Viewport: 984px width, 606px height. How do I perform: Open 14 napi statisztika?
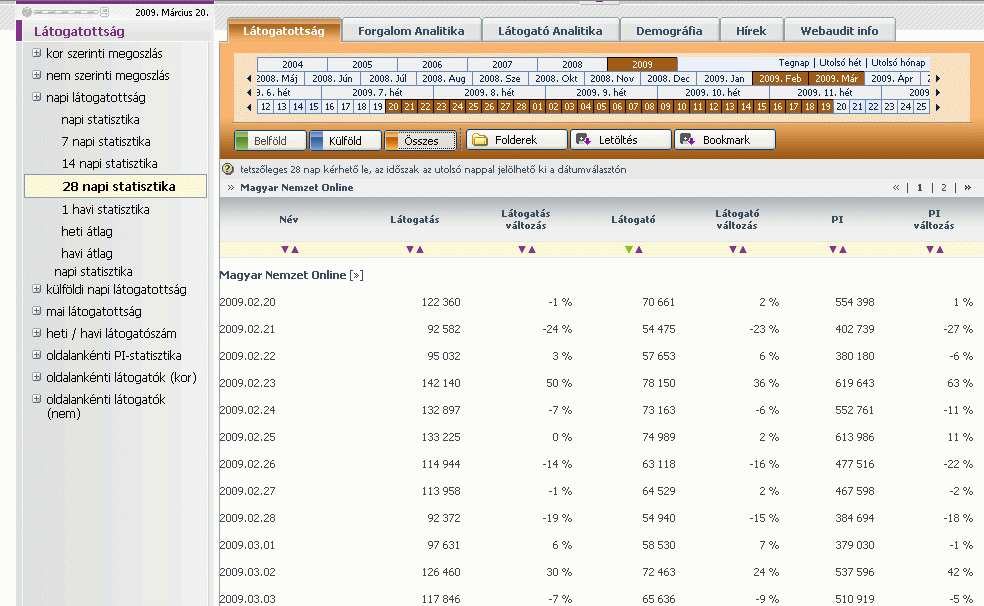110,163
